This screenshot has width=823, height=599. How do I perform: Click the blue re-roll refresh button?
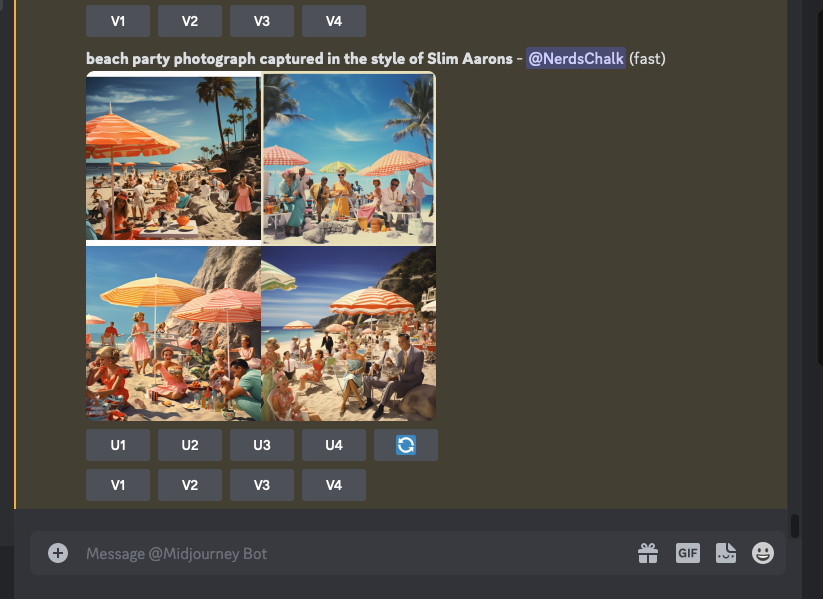406,445
